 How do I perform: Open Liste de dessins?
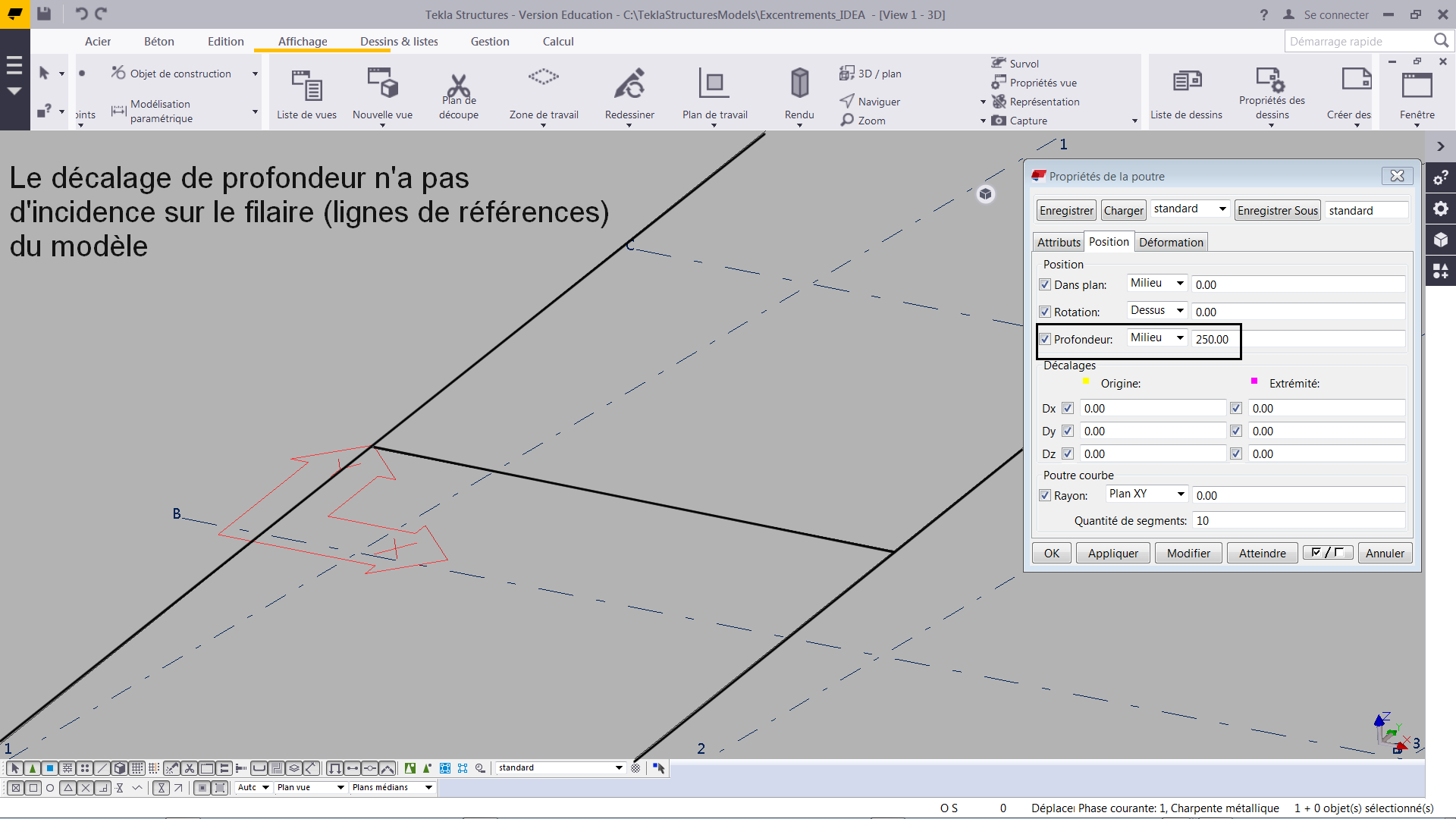click(1186, 94)
